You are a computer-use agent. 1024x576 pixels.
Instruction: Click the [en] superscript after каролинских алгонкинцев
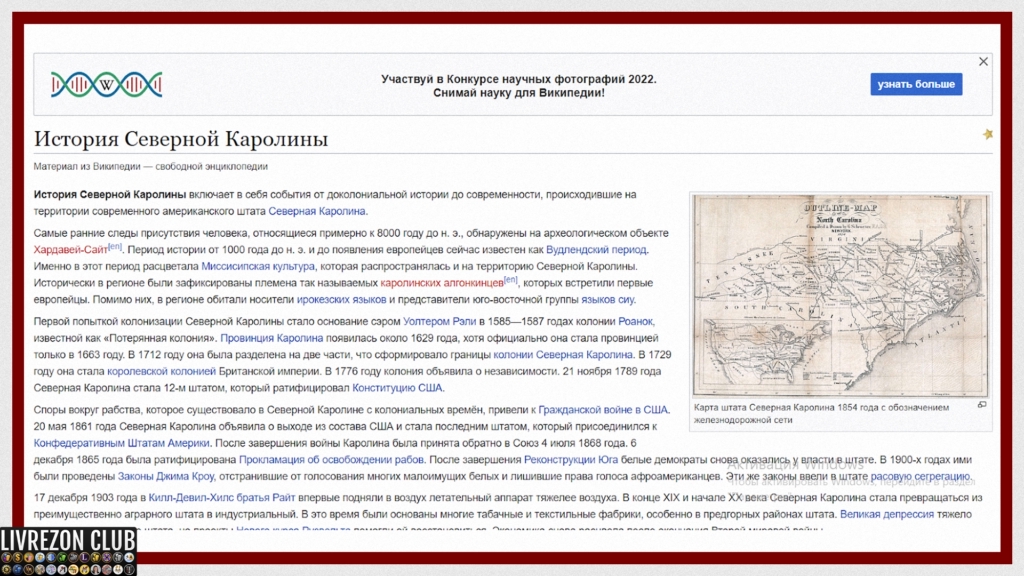[511, 280]
